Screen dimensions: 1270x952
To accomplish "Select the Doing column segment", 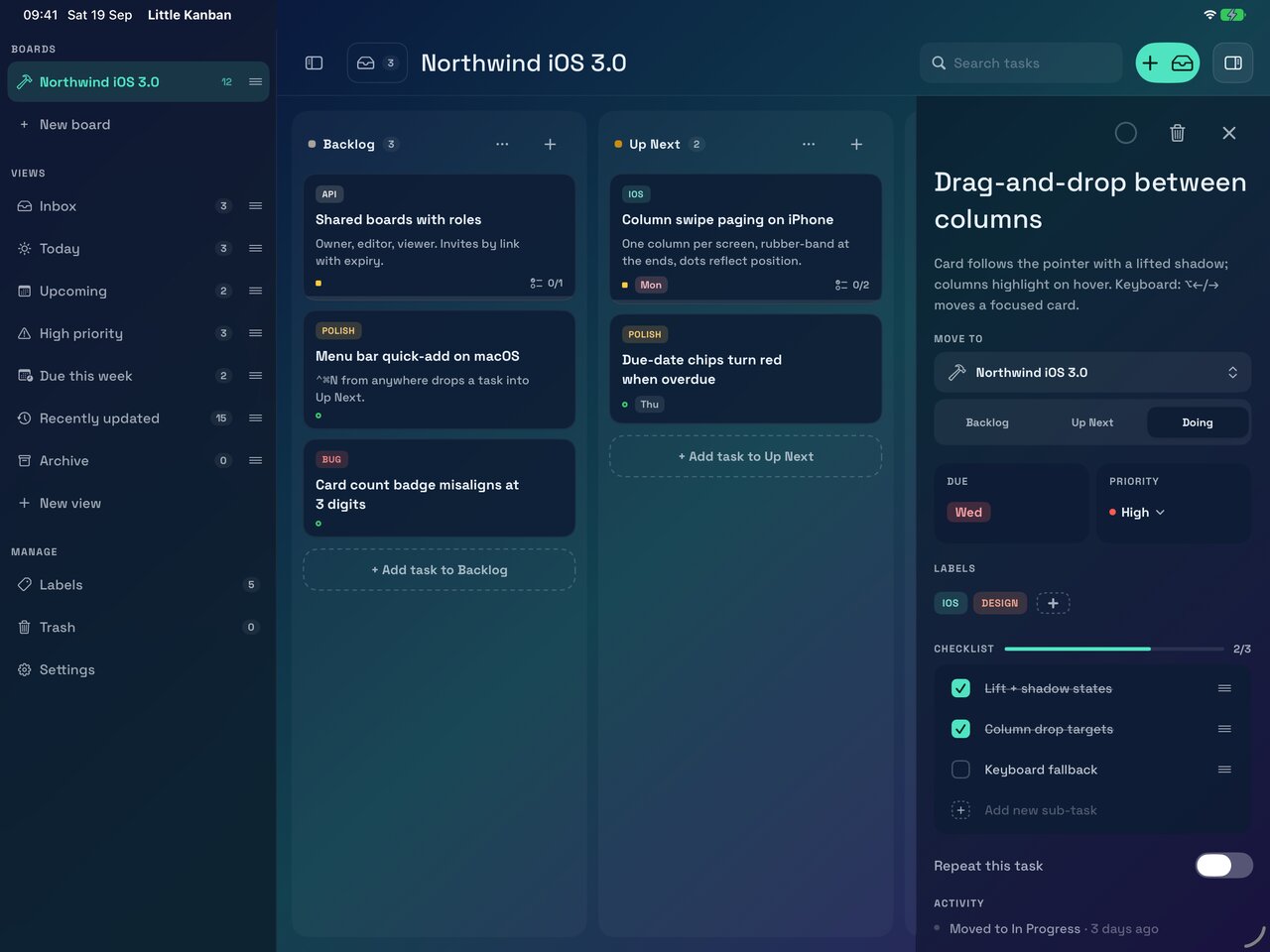I will click(x=1198, y=422).
